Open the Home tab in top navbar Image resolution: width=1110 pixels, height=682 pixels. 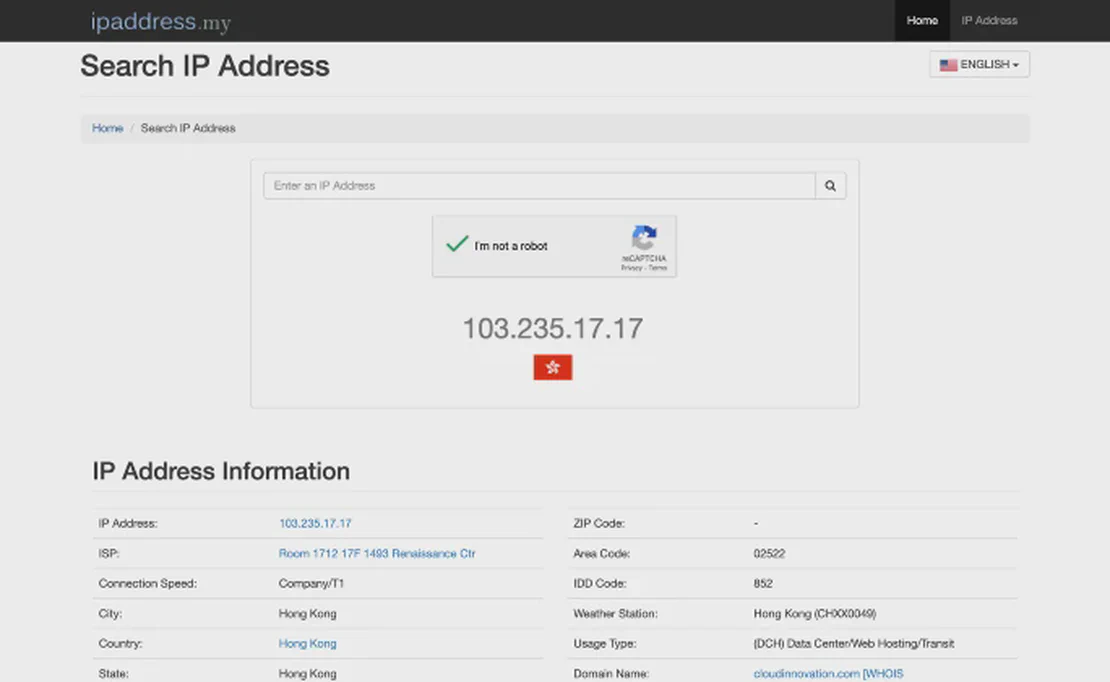pyautogui.click(x=922, y=21)
